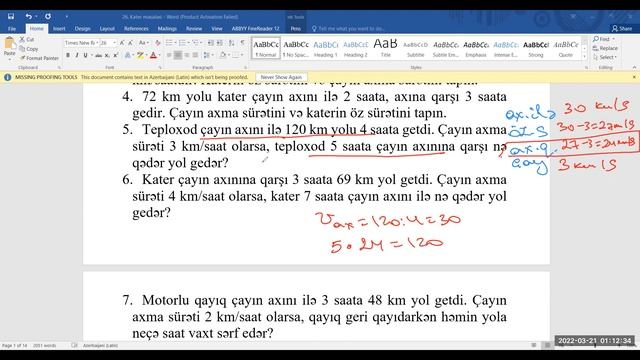This screenshot has width=640, height=360.
Task: Apply the Normal style
Action: pos(266,48)
